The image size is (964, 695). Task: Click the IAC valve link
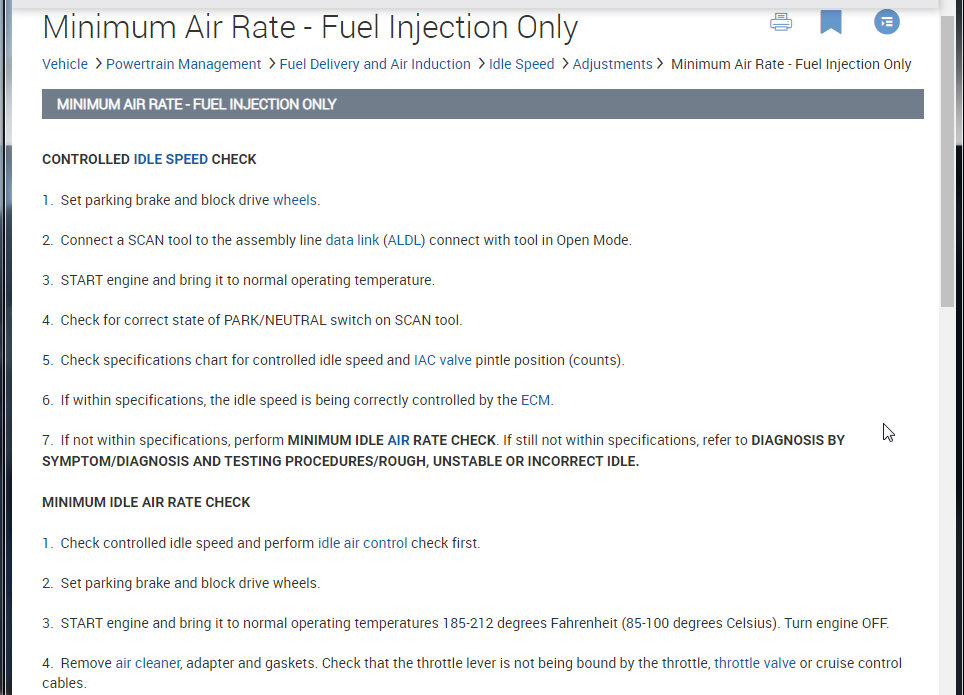point(442,360)
